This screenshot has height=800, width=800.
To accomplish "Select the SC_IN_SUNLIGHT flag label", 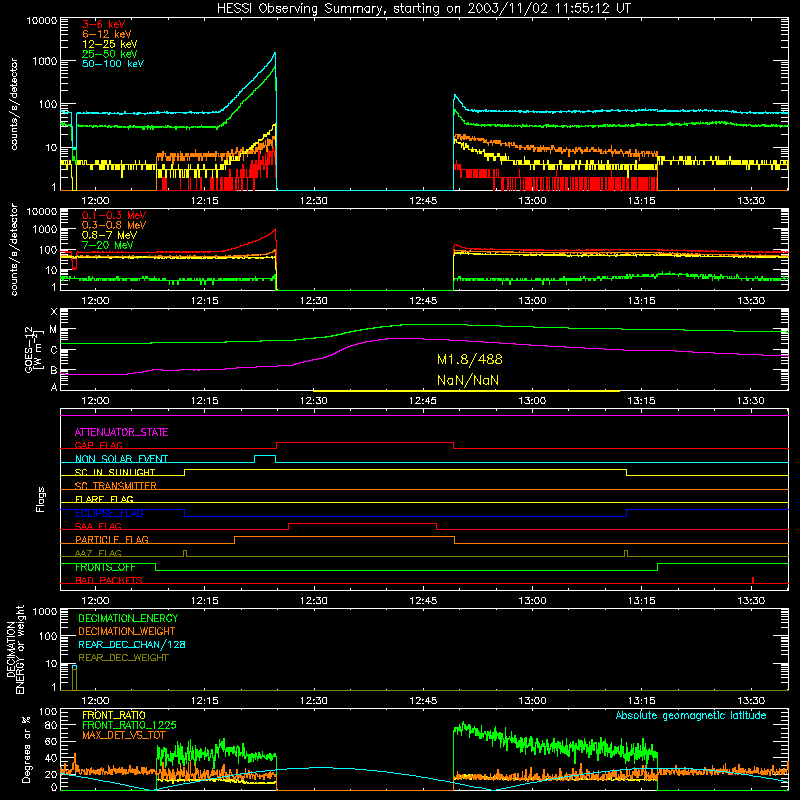I will (x=115, y=472).
